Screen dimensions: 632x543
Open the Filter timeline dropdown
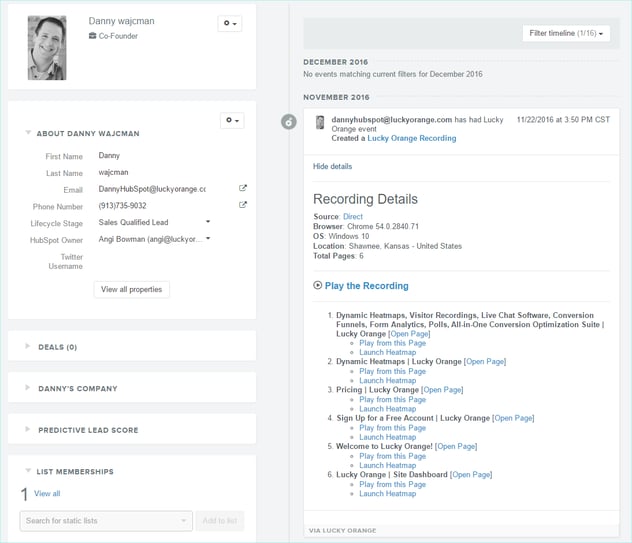(x=565, y=33)
